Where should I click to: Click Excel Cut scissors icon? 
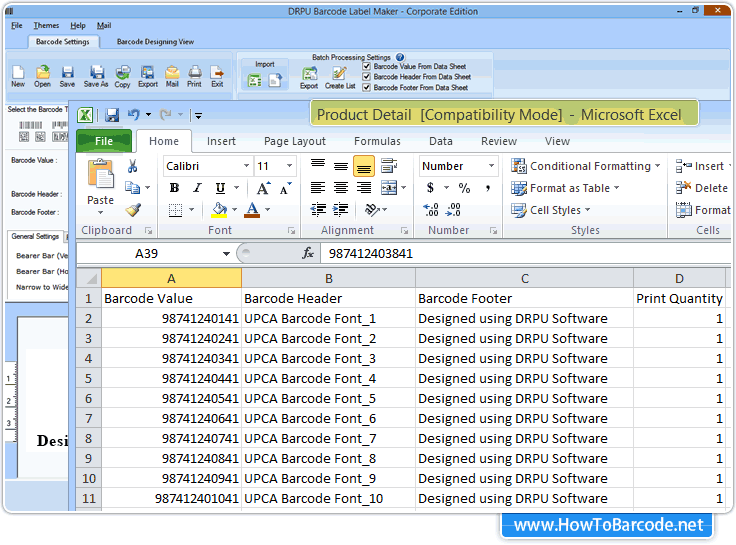coord(132,166)
